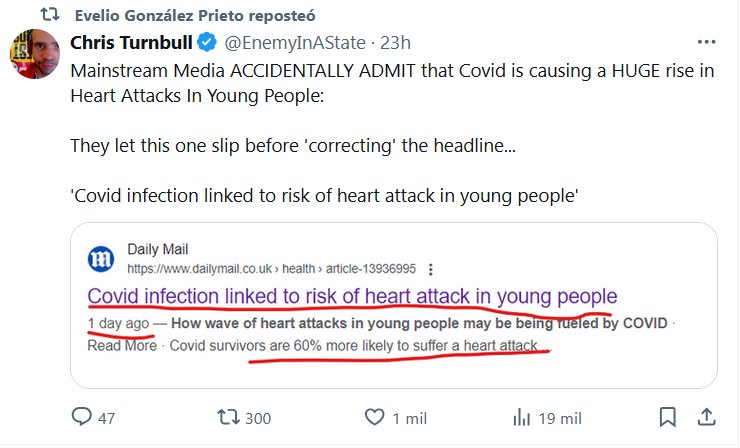
Task: Like the tweet with heart icon
Action: [x=375, y=416]
